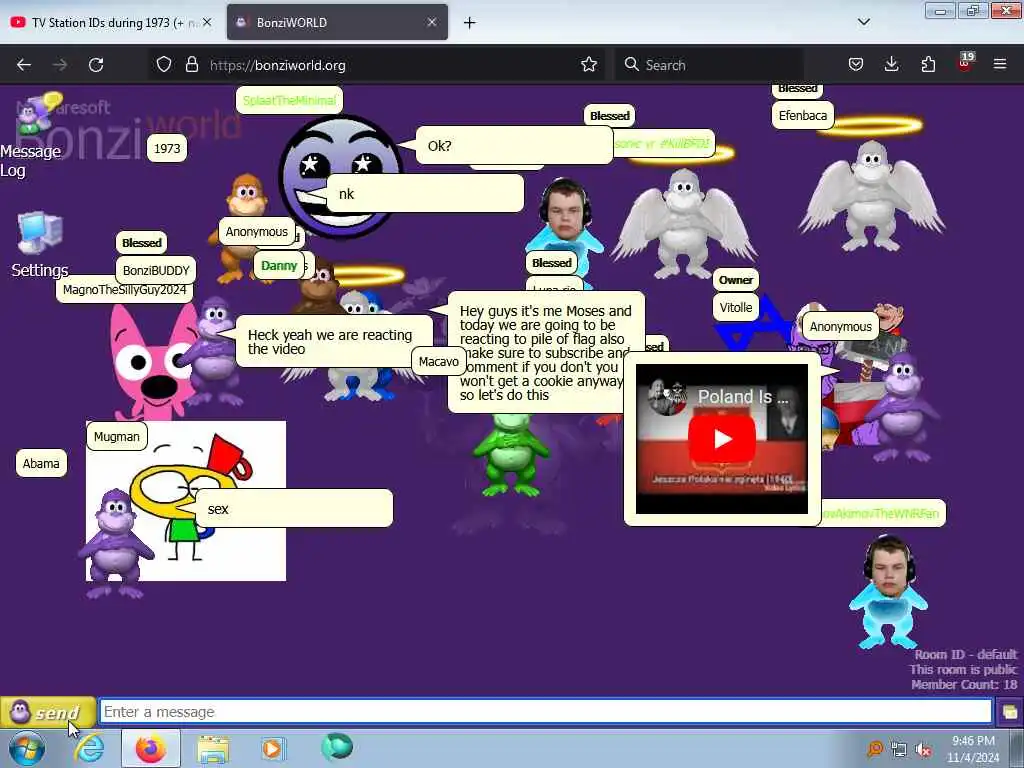Click the green Bonzi gorilla

(x=511, y=457)
